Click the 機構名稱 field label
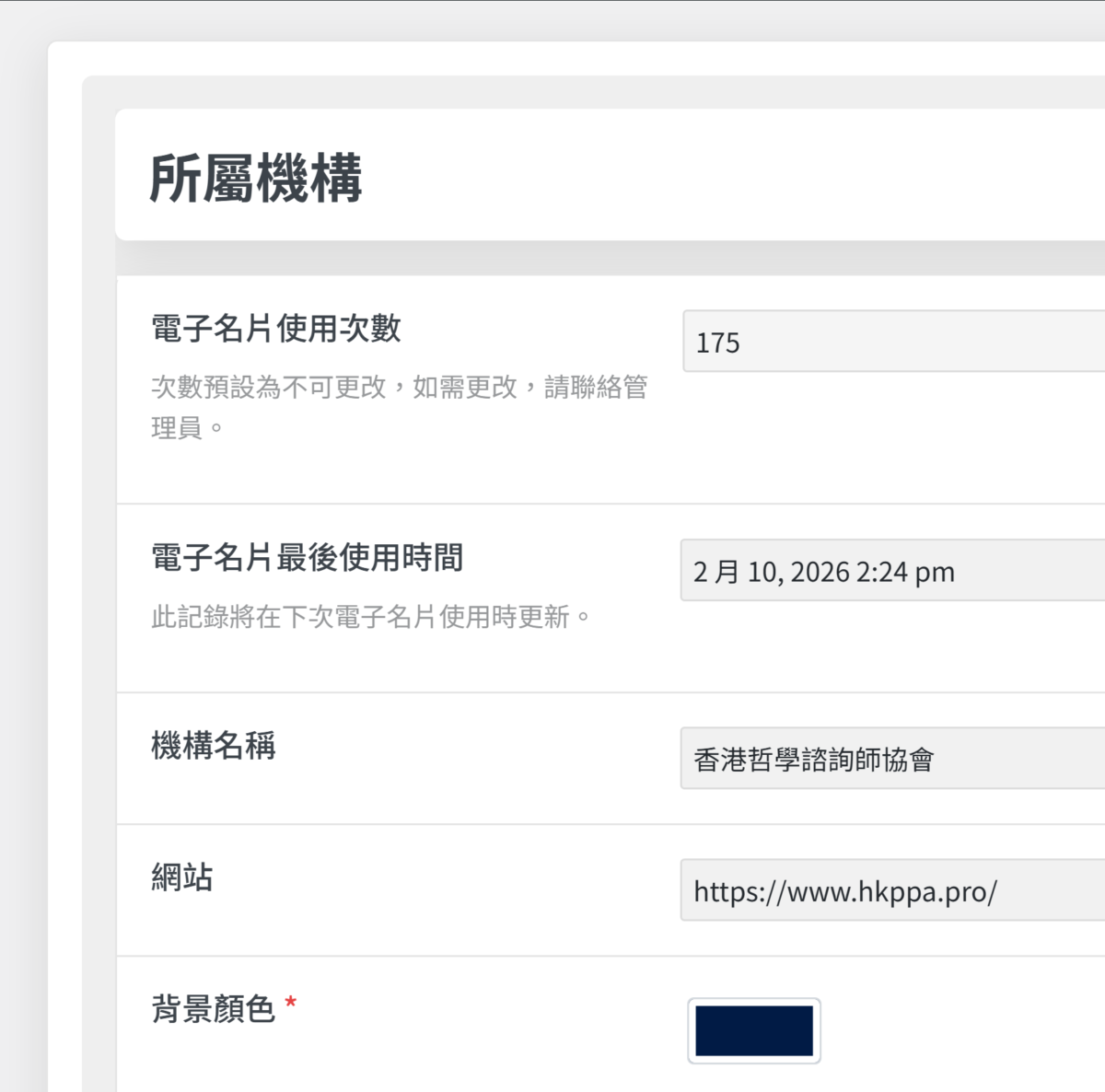The image size is (1105, 1092). [x=214, y=745]
